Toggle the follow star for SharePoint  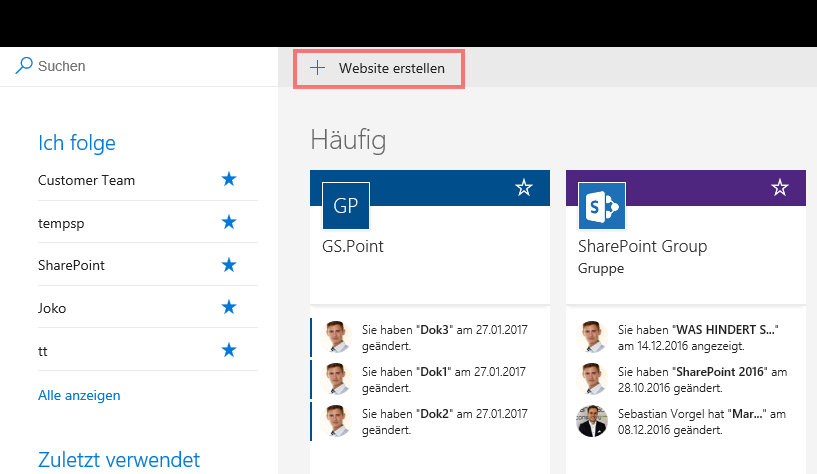229,265
